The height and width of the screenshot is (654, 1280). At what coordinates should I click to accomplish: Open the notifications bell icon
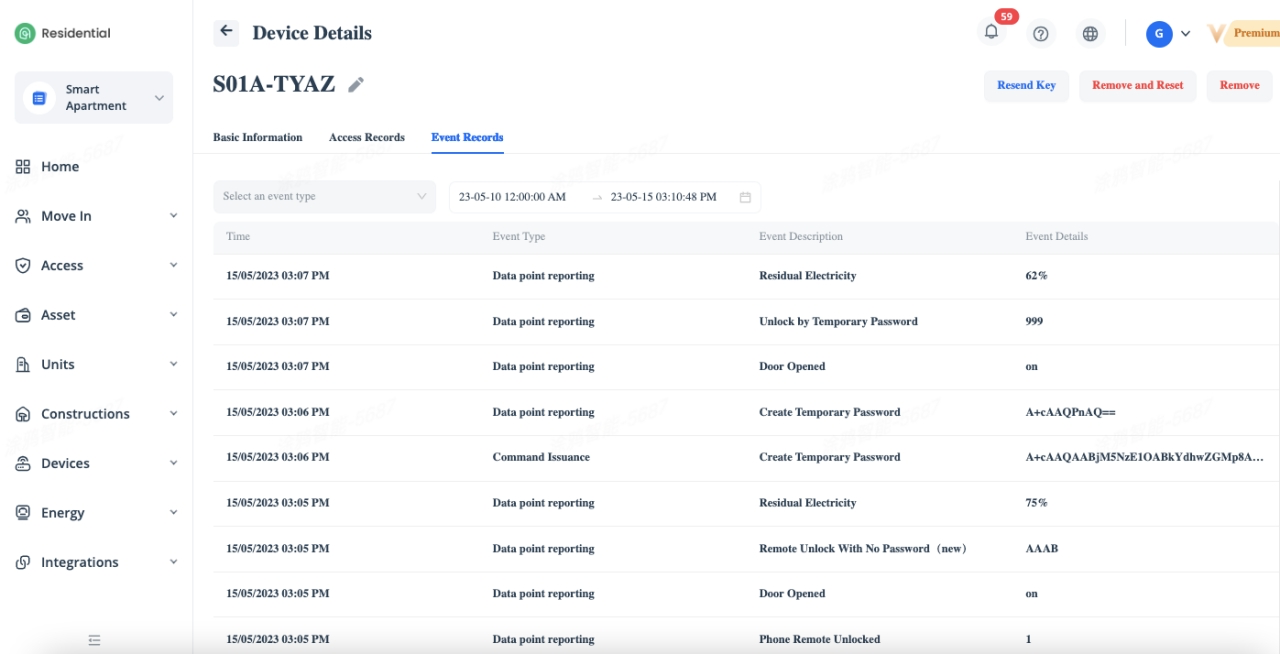point(991,32)
